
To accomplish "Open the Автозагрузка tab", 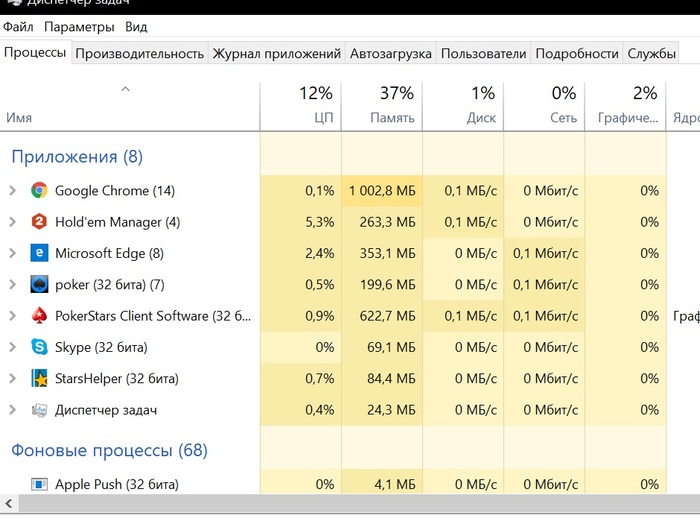I will click(390, 54).
